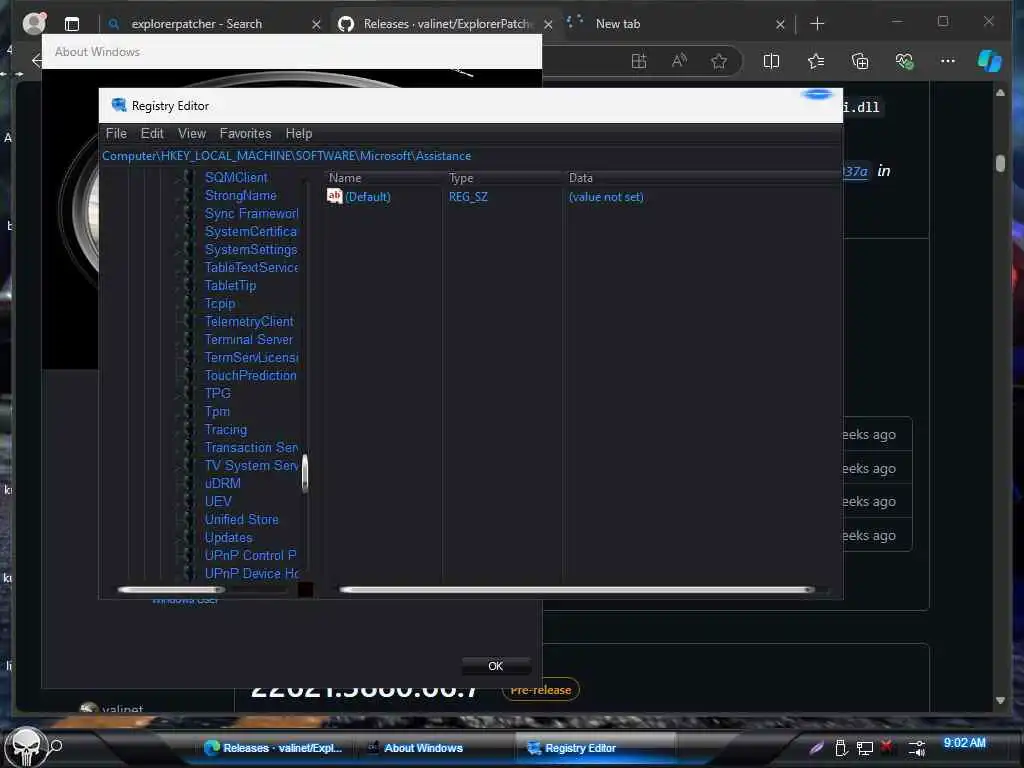
Task: Select the SQMClient registry key
Action: point(236,178)
